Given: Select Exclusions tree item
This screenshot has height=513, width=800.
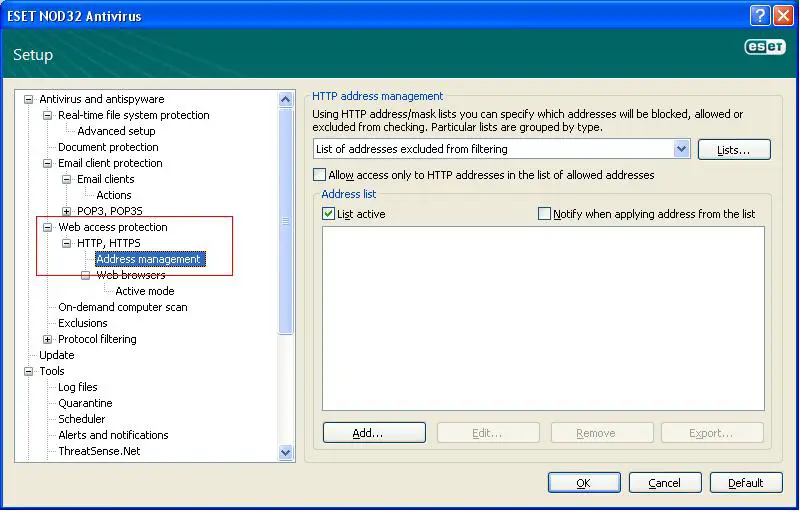Looking at the screenshot, I should click(83, 324).
